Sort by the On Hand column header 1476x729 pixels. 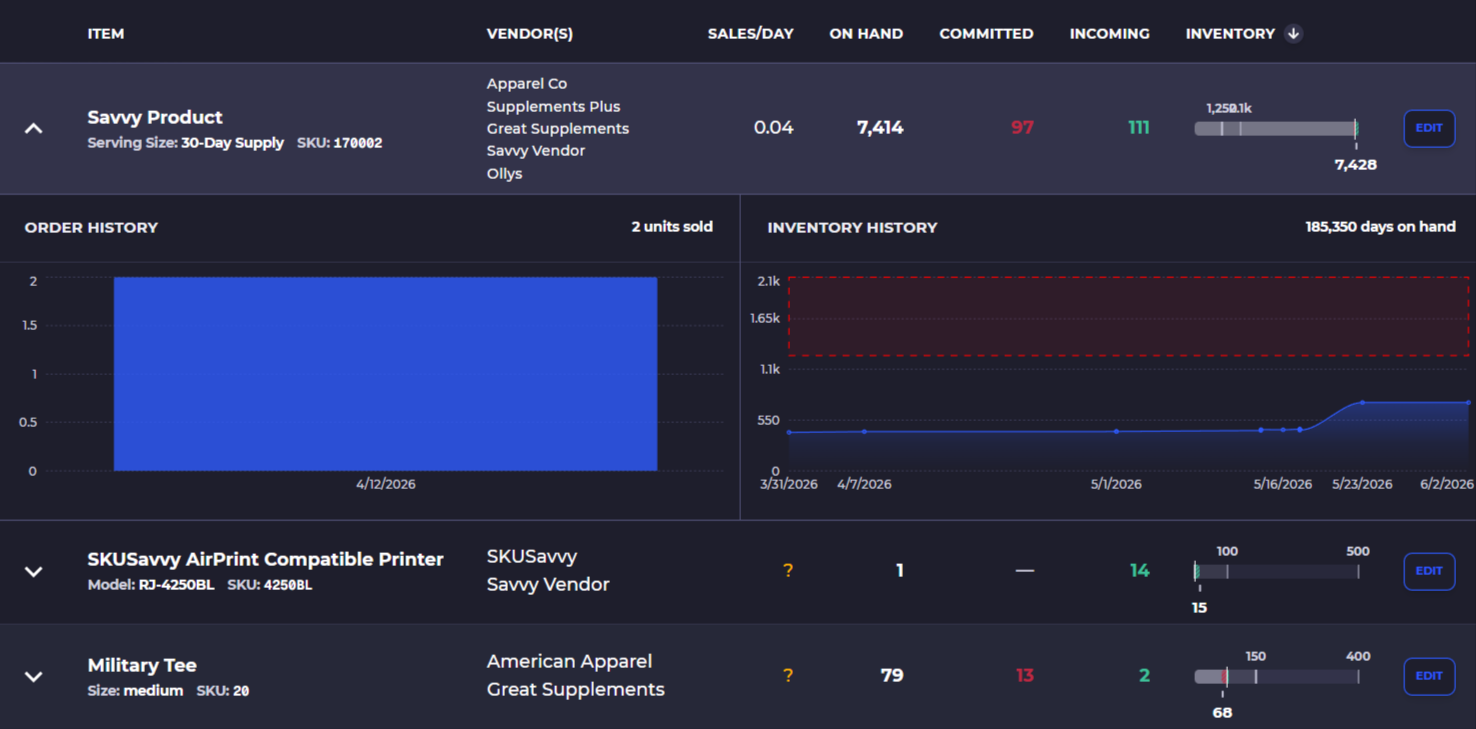tap(866, 34)
